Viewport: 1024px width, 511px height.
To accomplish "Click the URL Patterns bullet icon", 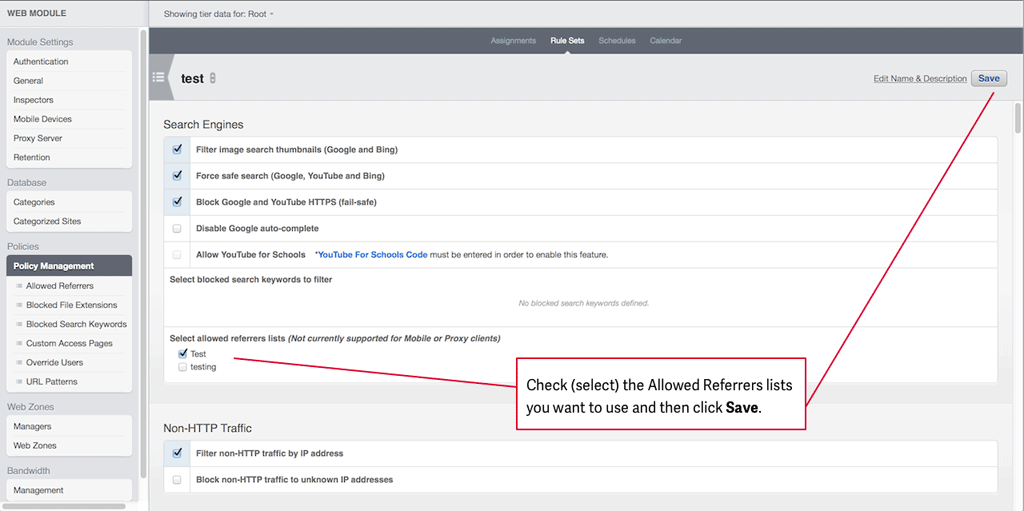I will tap(19, 382).
